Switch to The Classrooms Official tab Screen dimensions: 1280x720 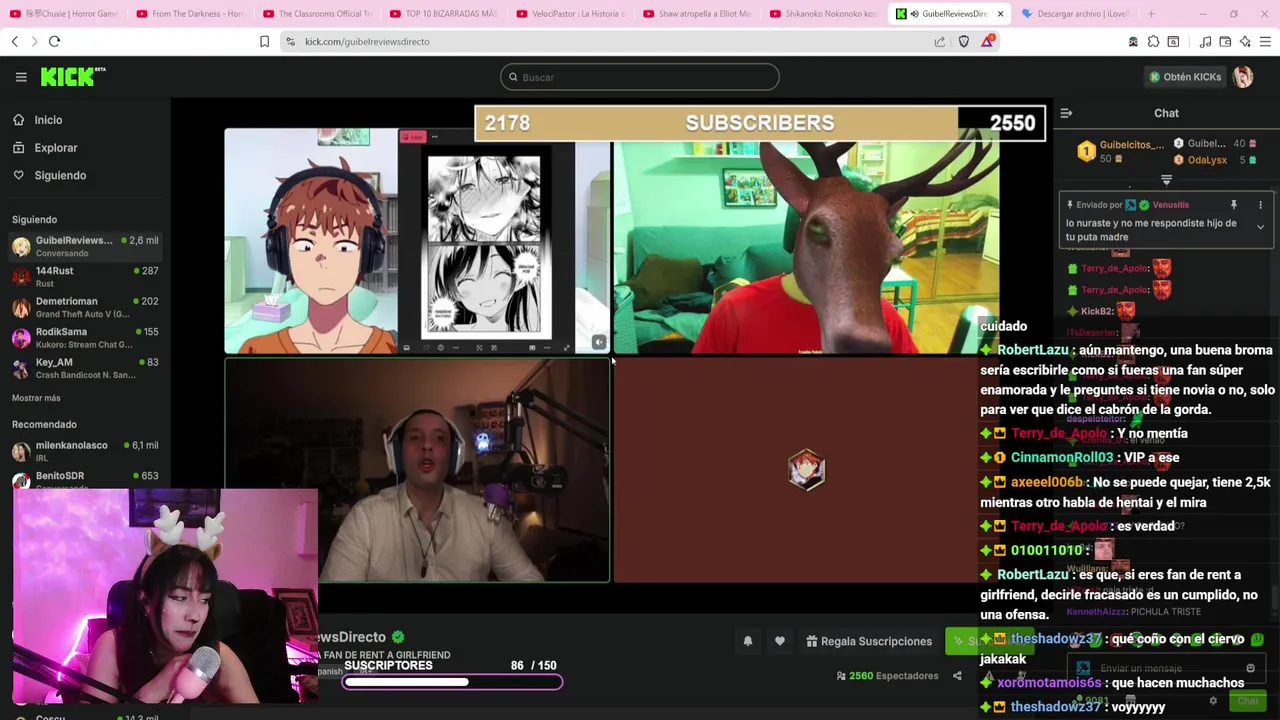[x=318, y=14]
